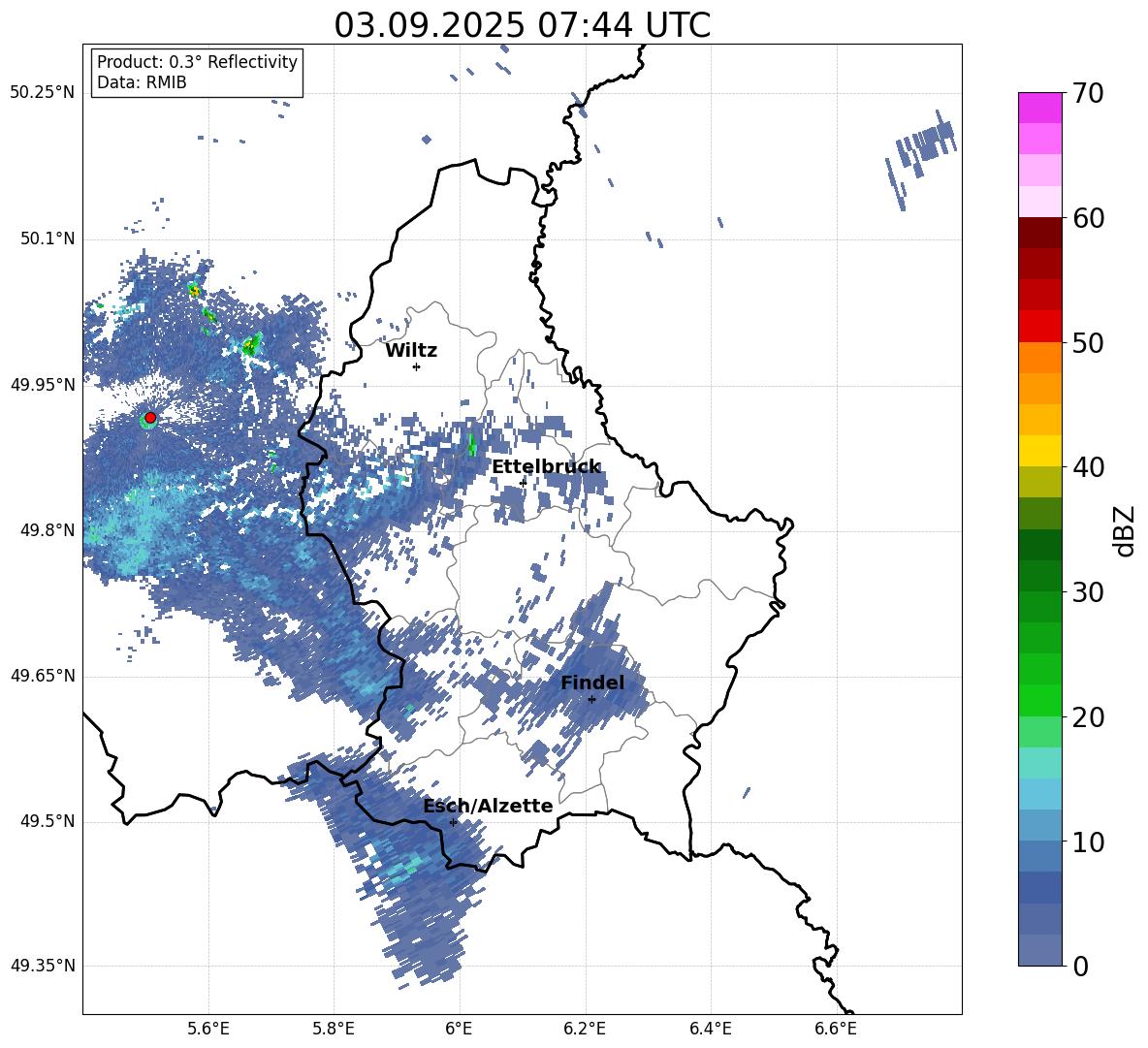Click the dark red colorbar swatch below 60
1148x1048 pixels.
pyautogui.click(x=1039, y=233)
